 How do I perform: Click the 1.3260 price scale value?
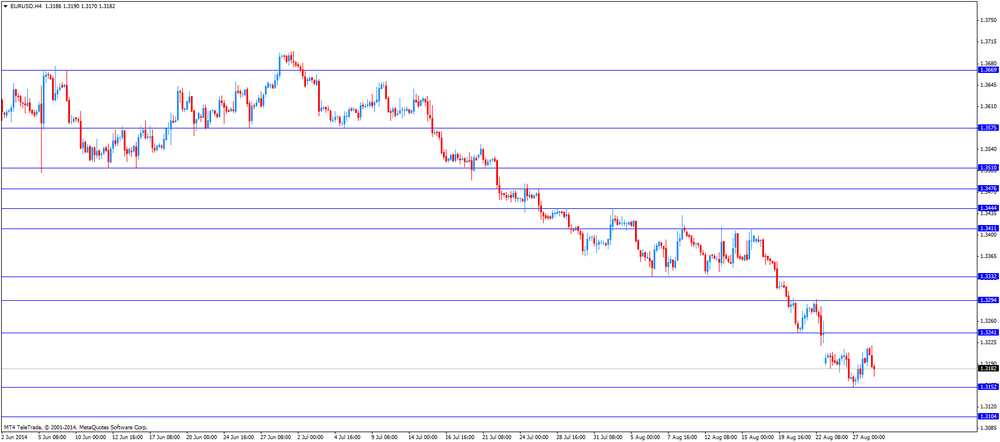click(989, 321)
